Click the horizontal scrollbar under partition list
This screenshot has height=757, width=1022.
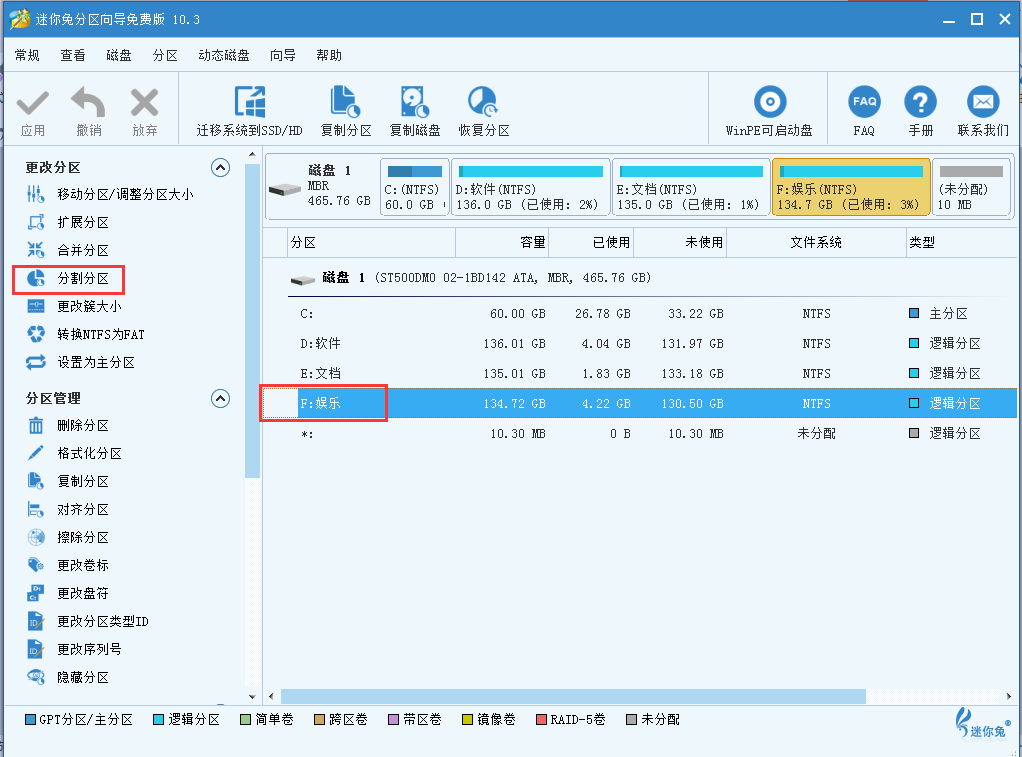click(x=573, y=696)
